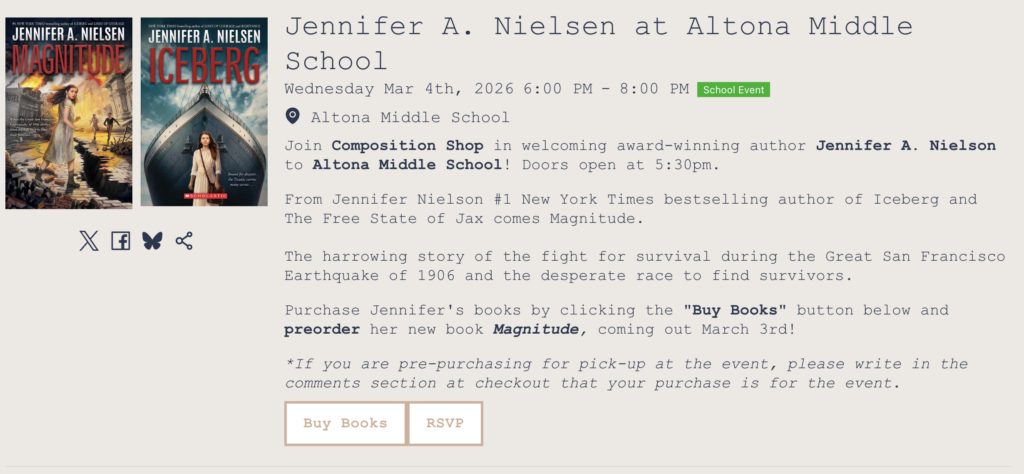Open the Iceberg book cover image
This screenshot has width=1024, height=474.
click(204, 112)
